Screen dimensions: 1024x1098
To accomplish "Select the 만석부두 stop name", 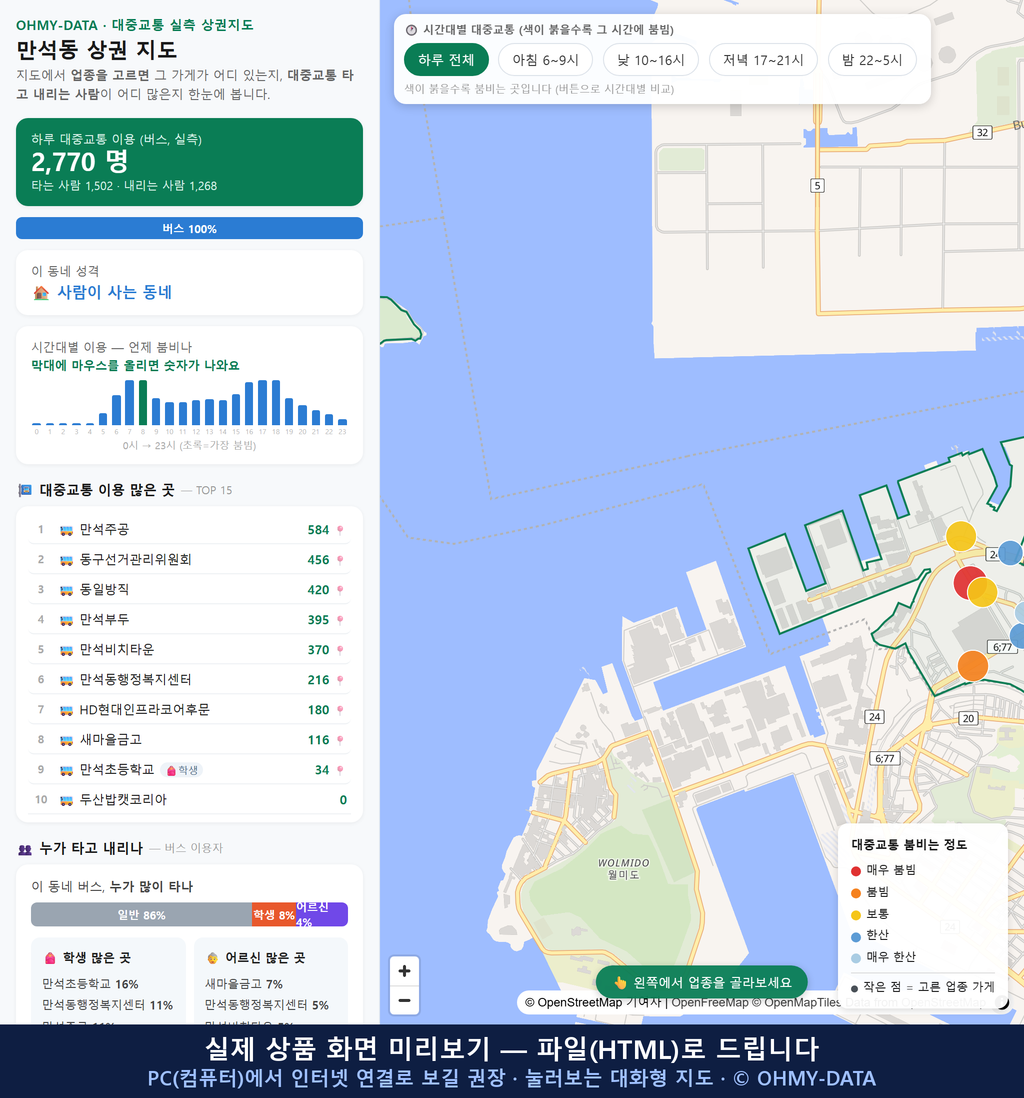I will pos(104,620).
